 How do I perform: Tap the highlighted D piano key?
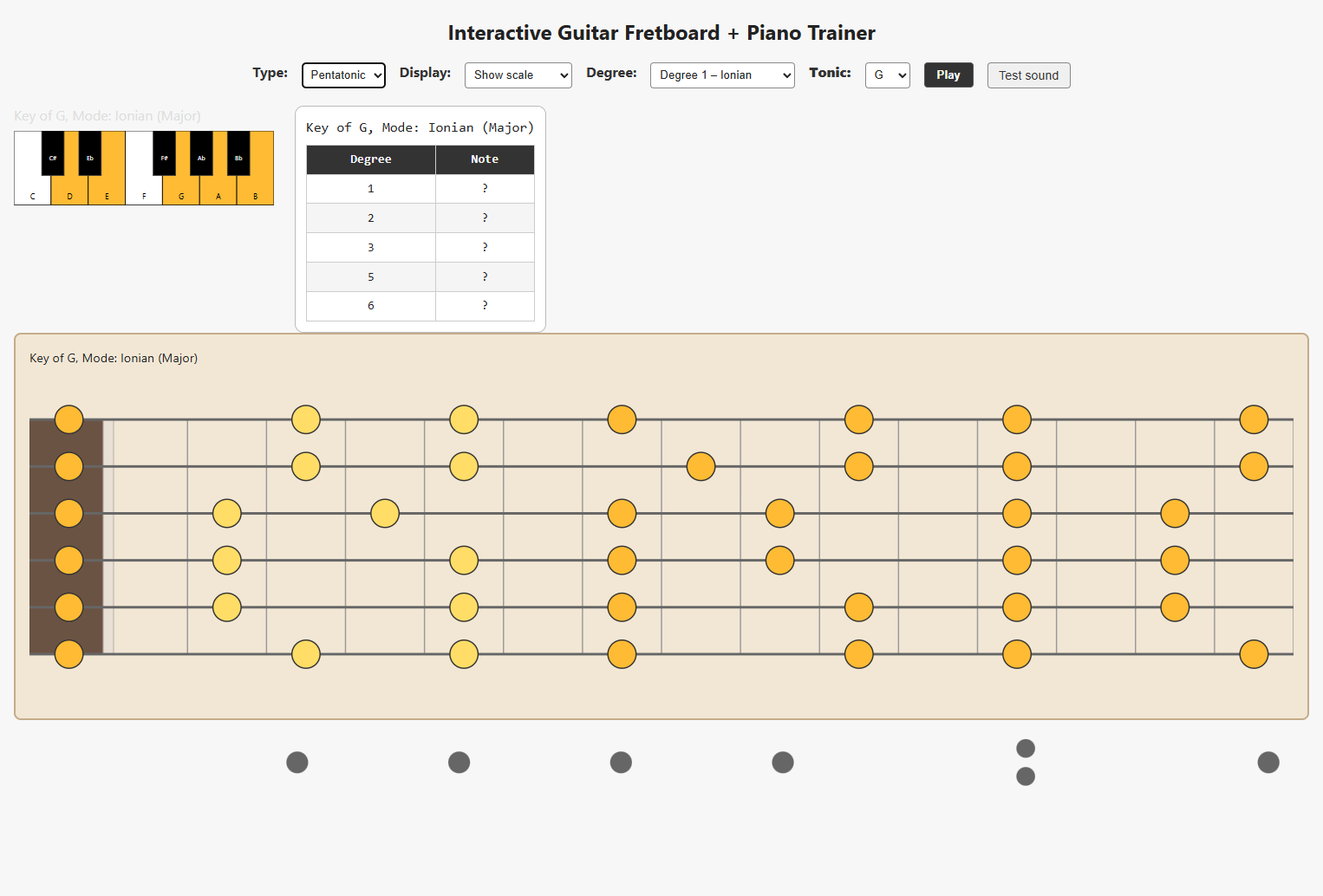coord(70,191)
